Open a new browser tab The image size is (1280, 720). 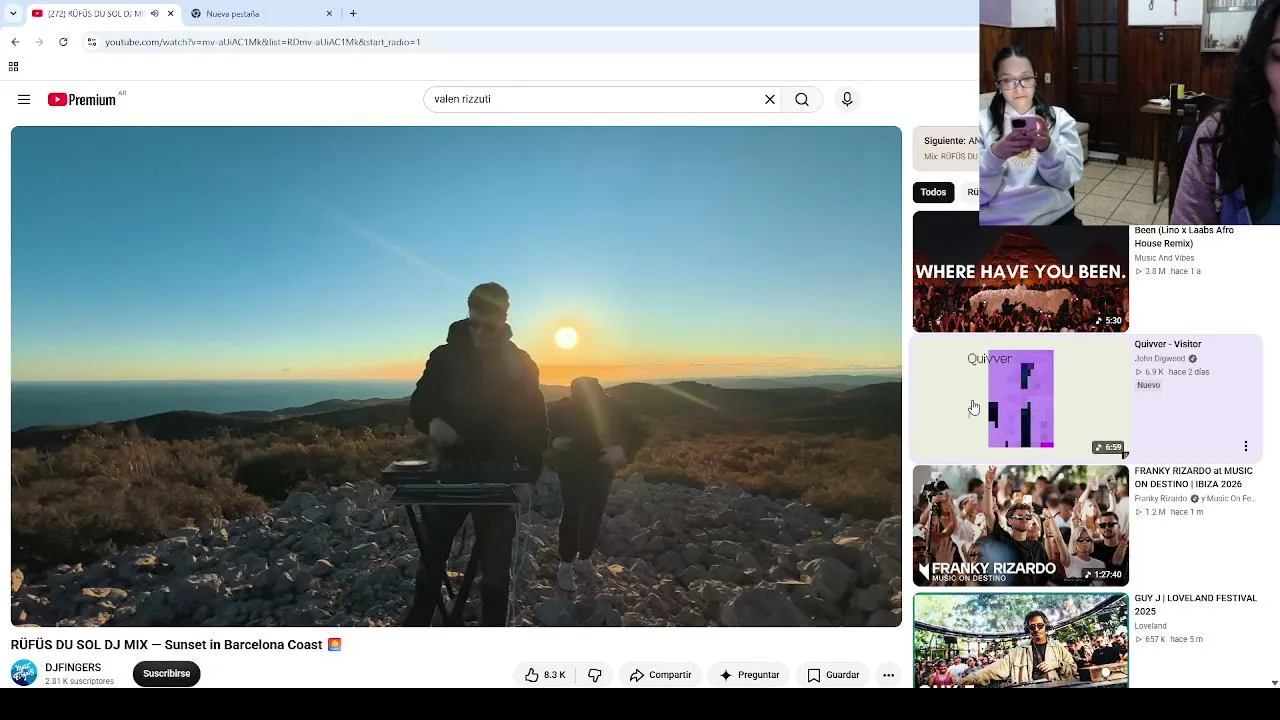[x=353, y=14]
